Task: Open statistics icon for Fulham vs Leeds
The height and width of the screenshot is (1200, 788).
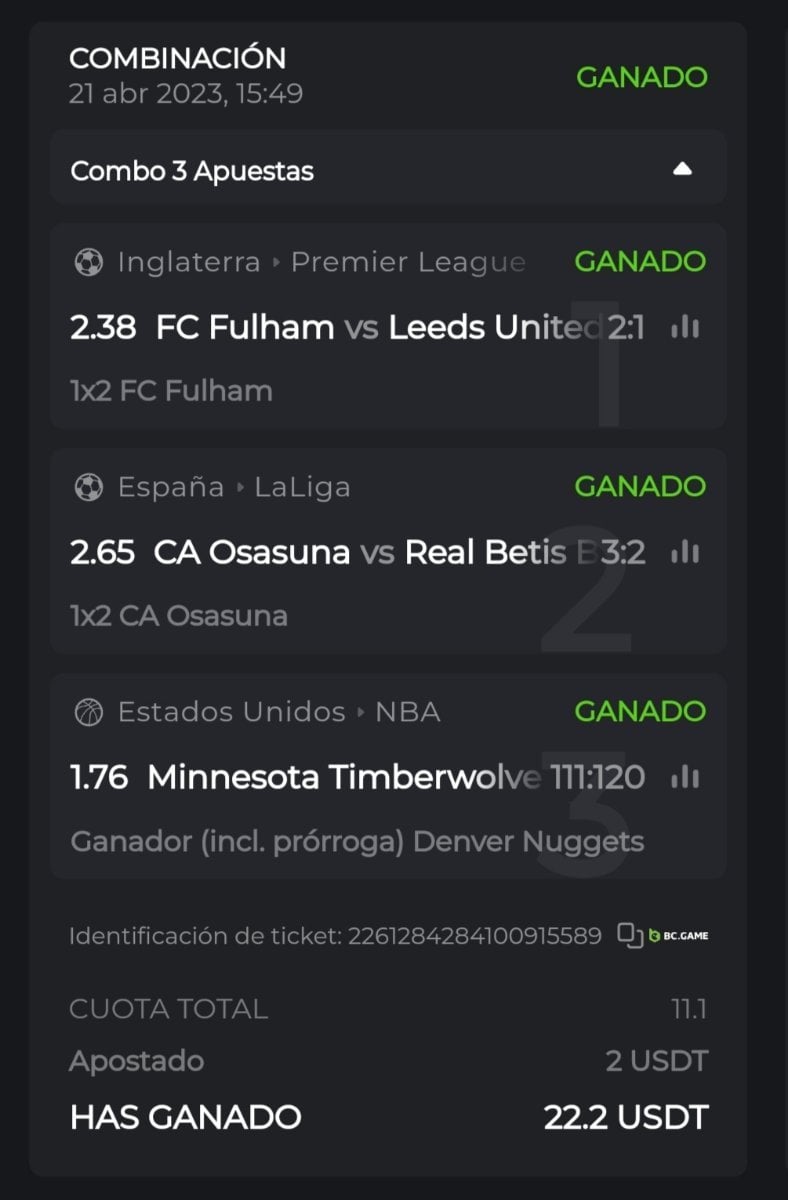Action: 685,327
